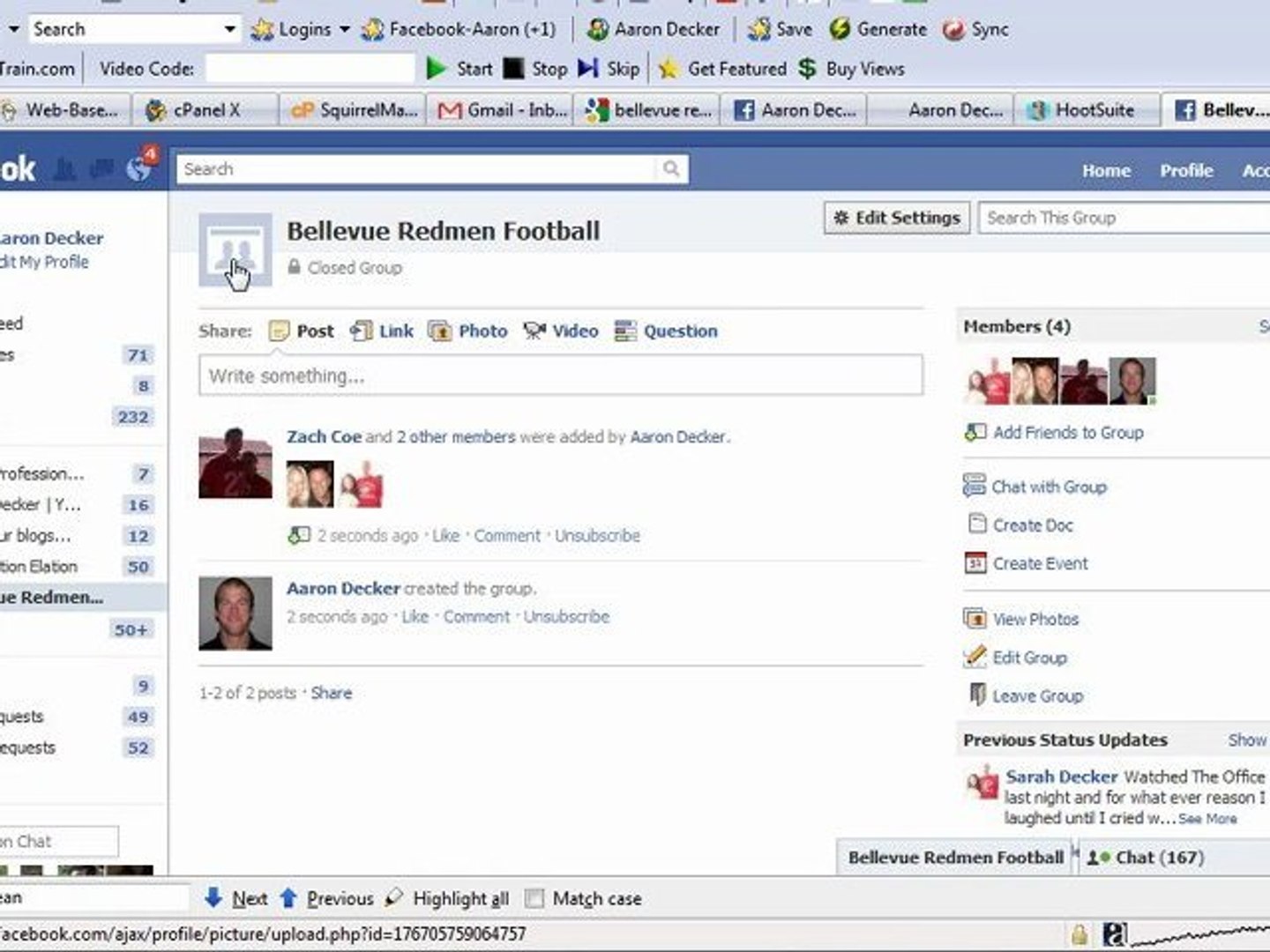Click the Write something text box
Image resolution: width=1270 pixels, height=952 pixels.
pos(561,376)
